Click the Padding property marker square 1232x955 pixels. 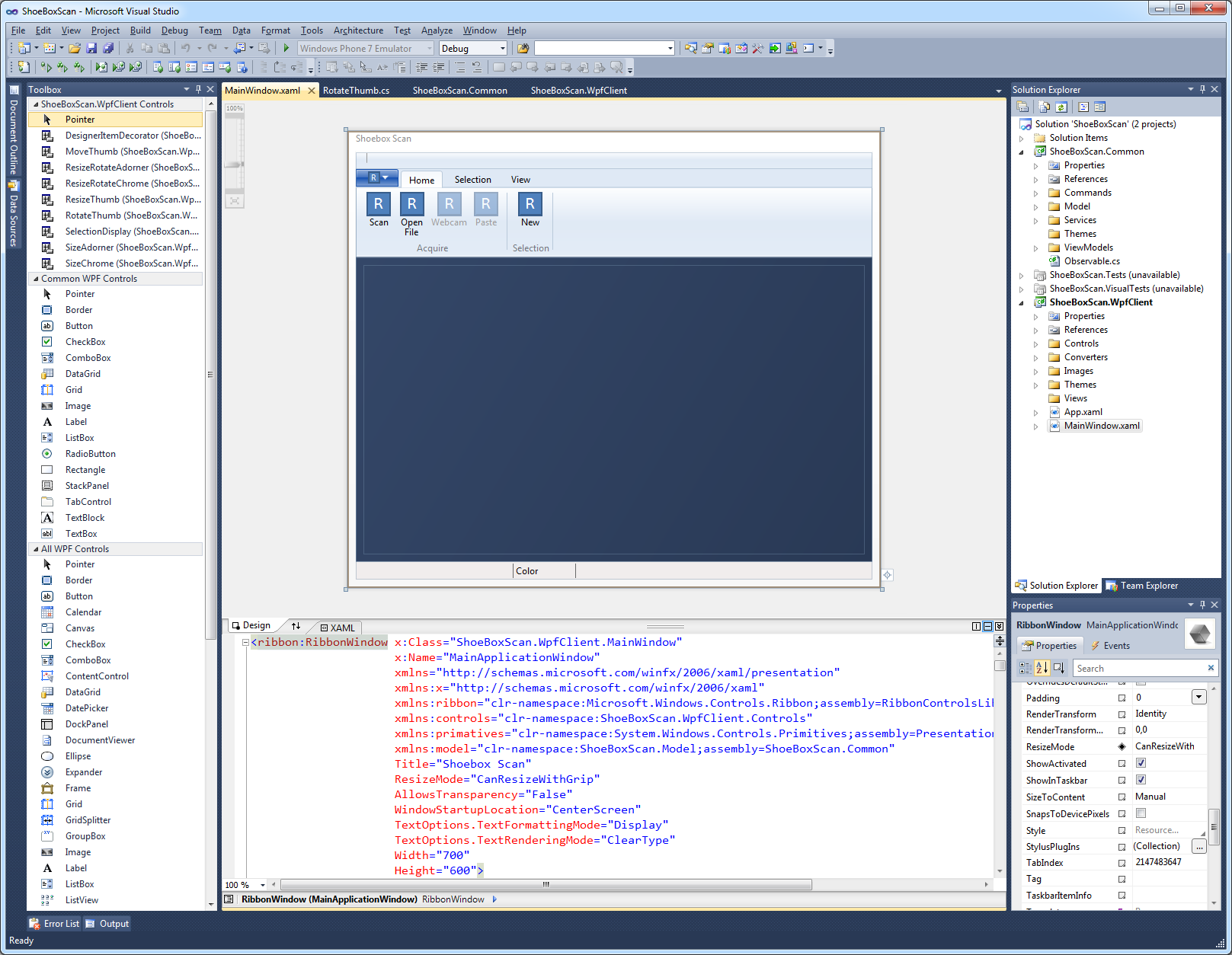[x=1122, y=698]
